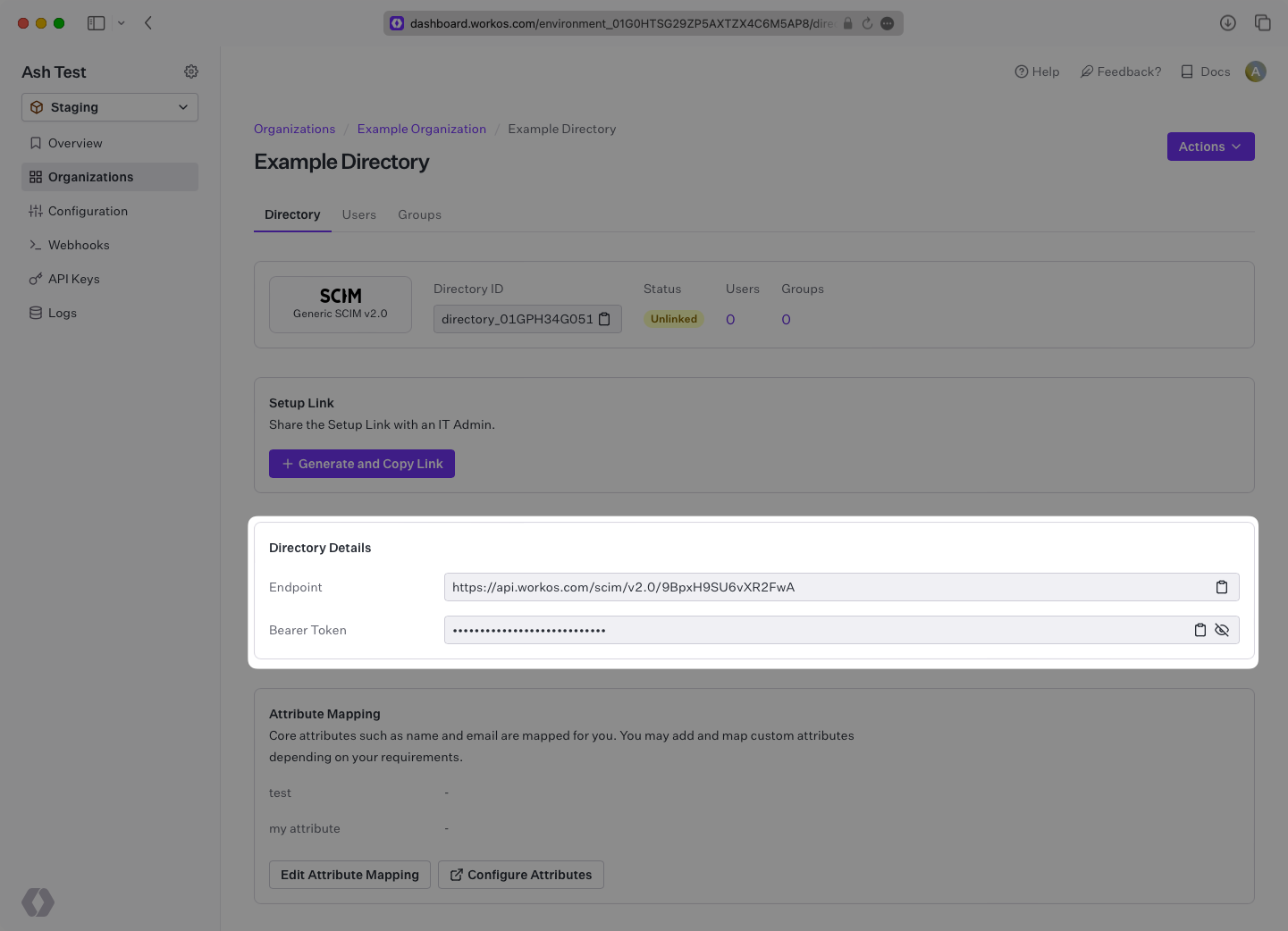Open the Configuration settings icon
Viewport: 1288px width, 931px height.
[35, 210]
